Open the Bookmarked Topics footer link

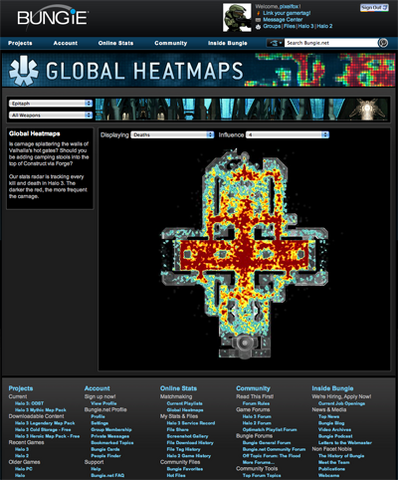[112, 443]
